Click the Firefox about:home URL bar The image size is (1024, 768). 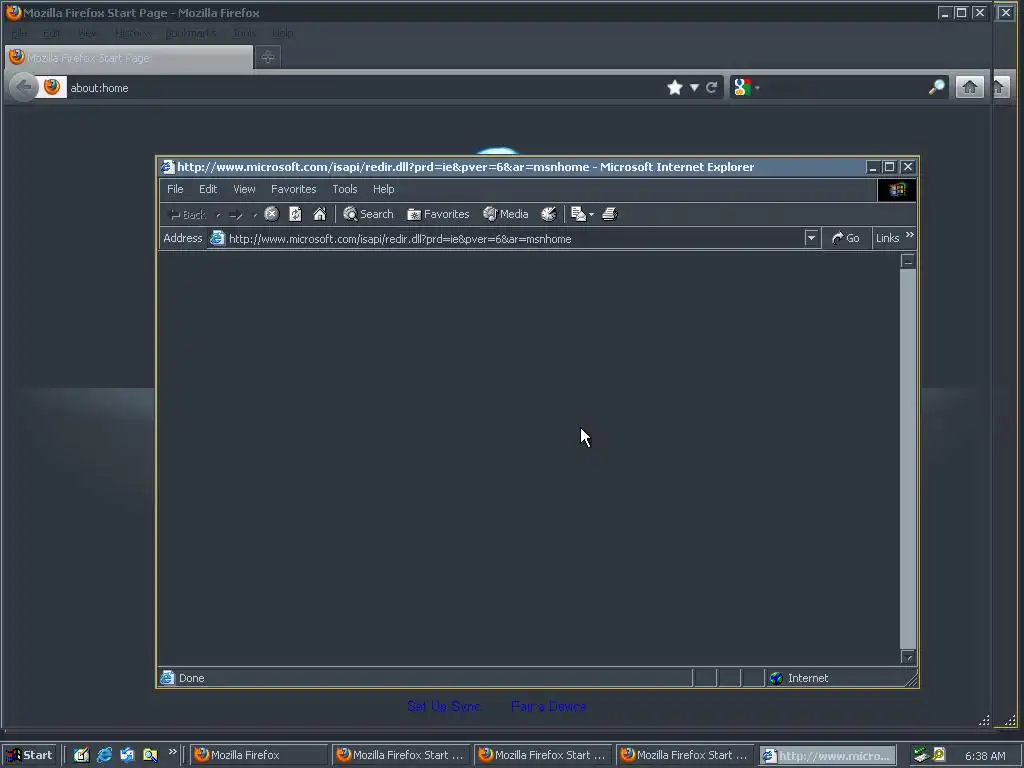point(366,88)
